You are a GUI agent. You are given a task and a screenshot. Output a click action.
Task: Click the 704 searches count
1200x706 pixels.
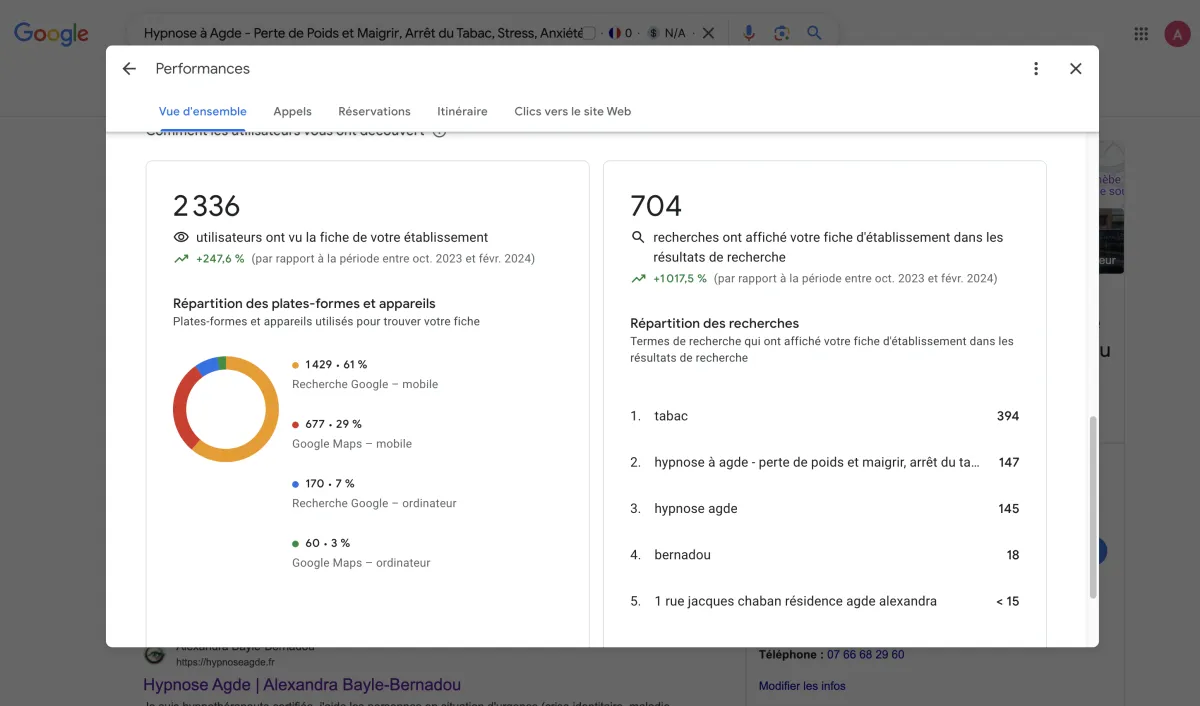click(x=656, y=206)
